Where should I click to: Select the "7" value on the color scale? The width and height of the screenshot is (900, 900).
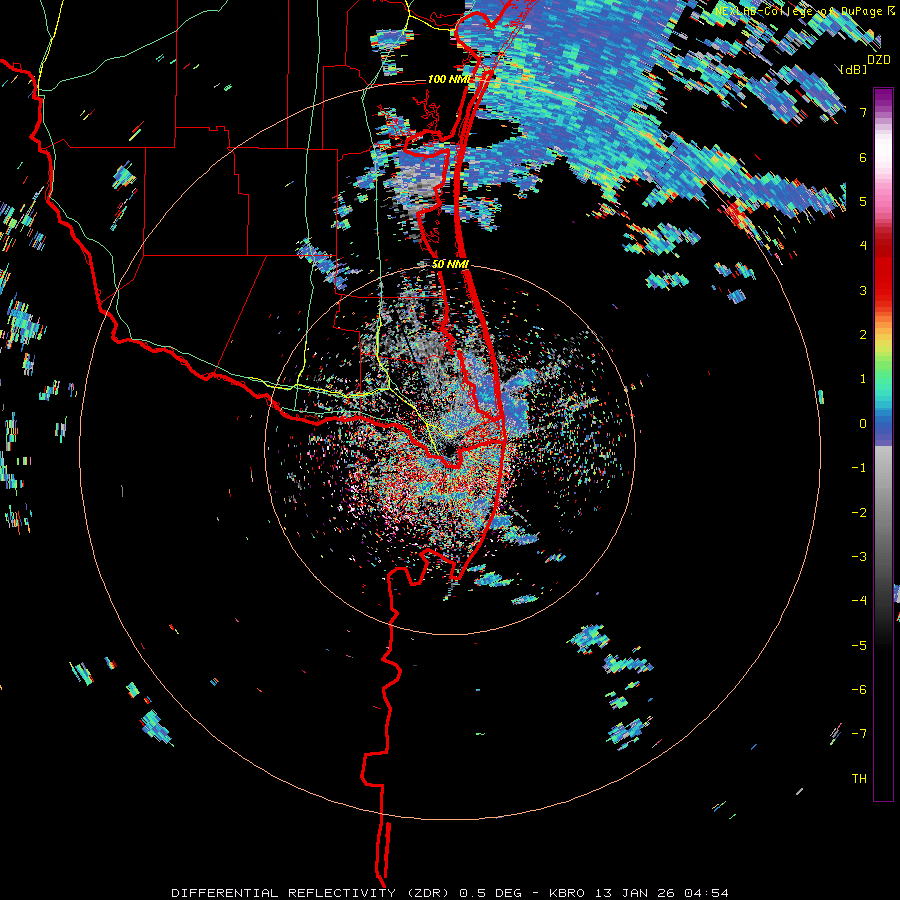pos(863,112)
